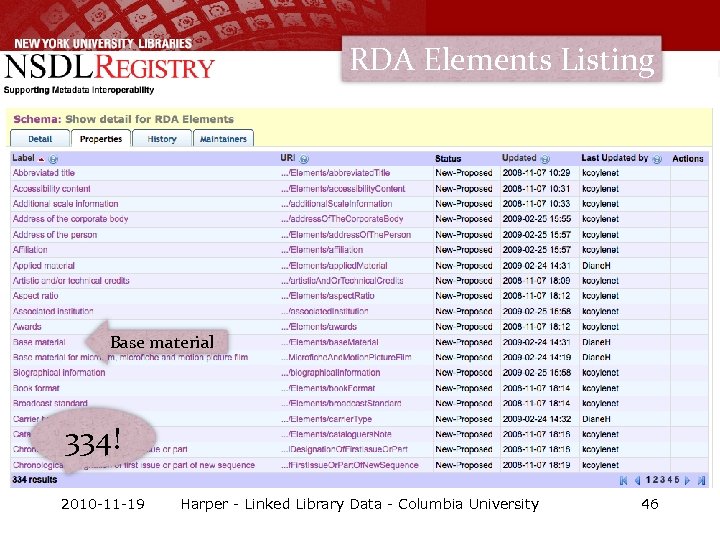
Task: Click the .../Elements/baseMaterial URI
Action: (330, 342)
